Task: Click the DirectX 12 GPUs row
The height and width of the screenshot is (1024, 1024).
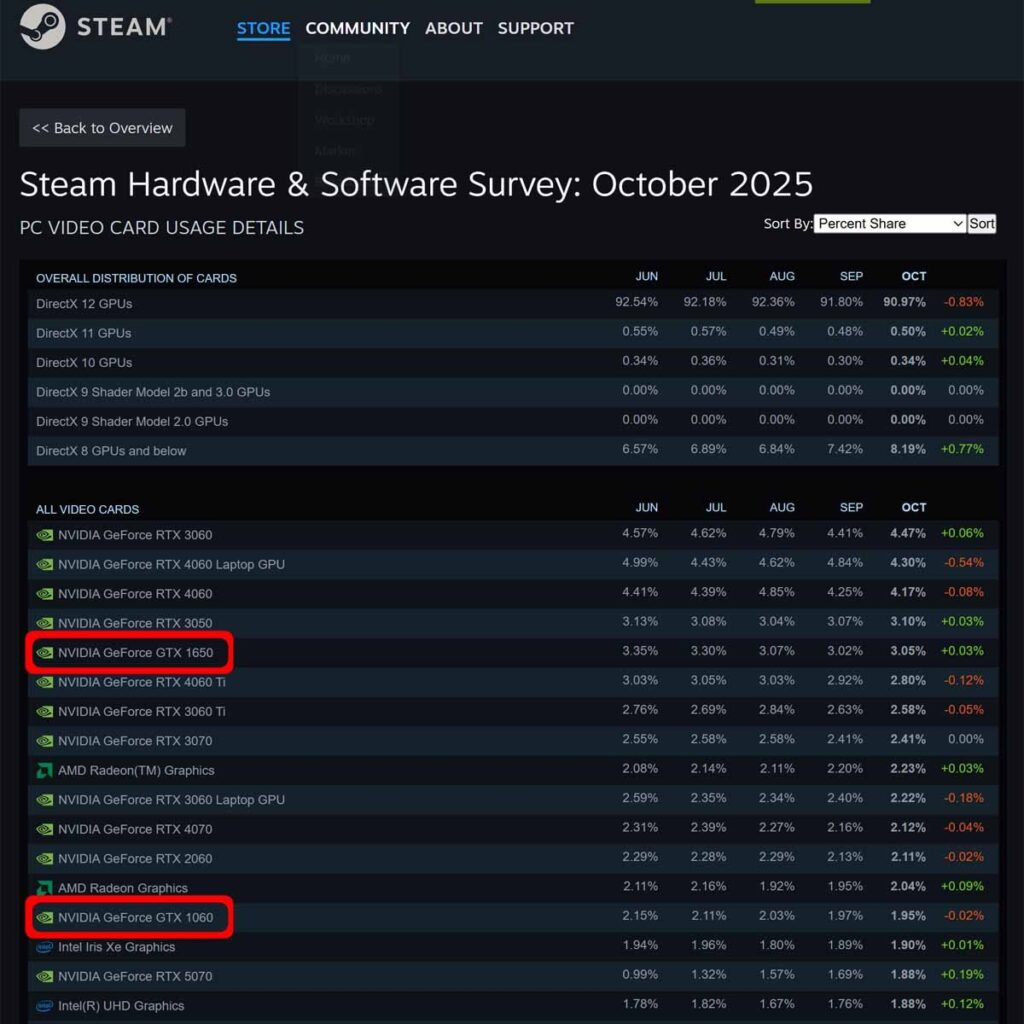Action: (x=84, y=303)
